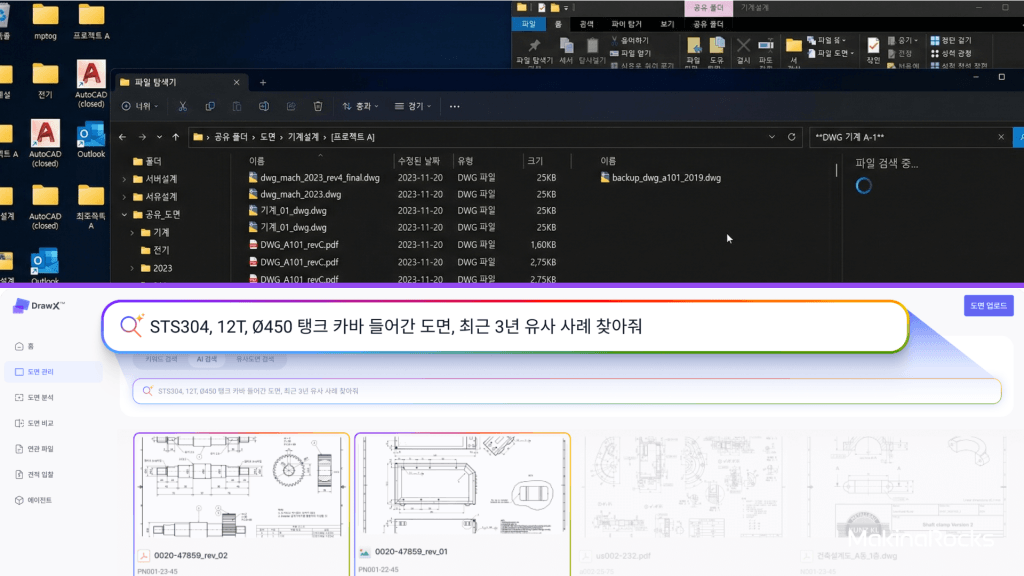Click the 도면 업로드 button
1024x576 pixels.
[x=988, y=306]
